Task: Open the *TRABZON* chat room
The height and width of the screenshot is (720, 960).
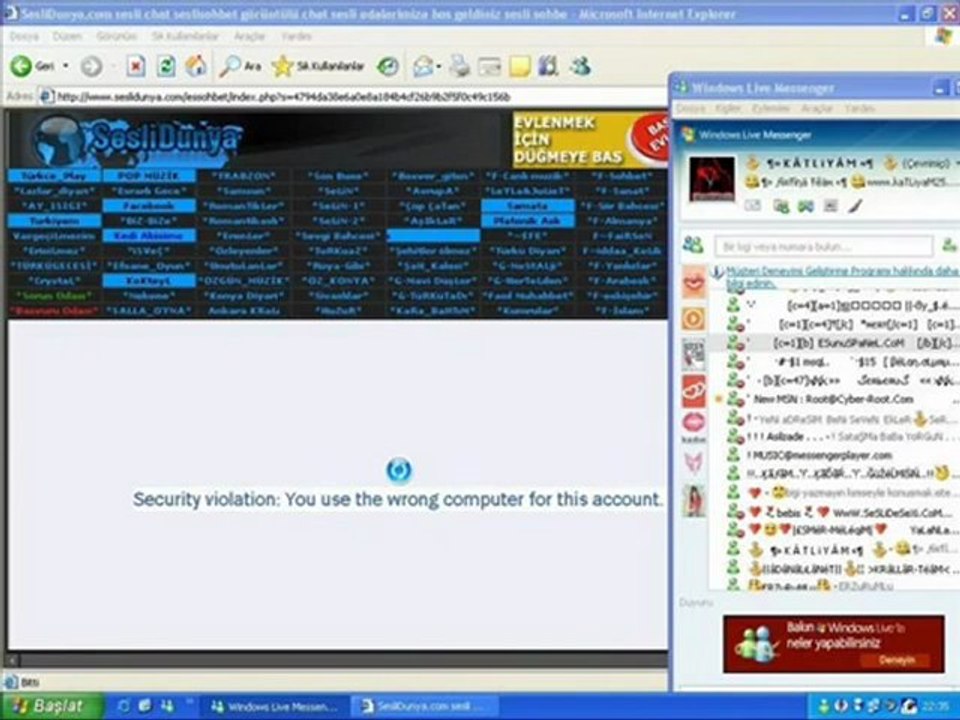Action: (x=244, y=176)
